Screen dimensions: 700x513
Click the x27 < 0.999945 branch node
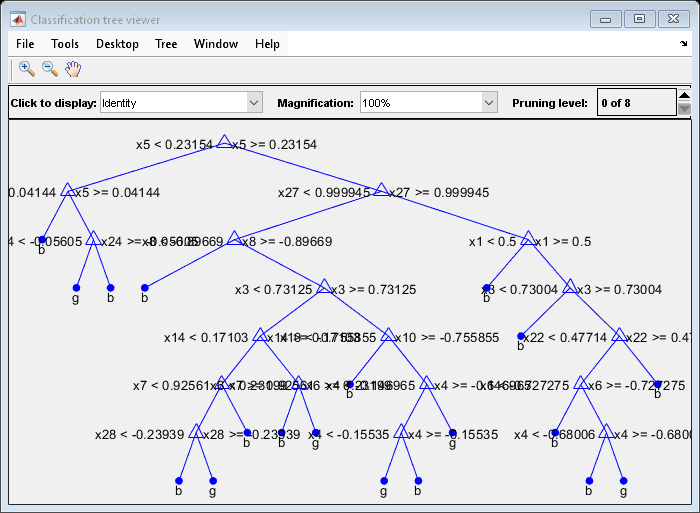381,190
